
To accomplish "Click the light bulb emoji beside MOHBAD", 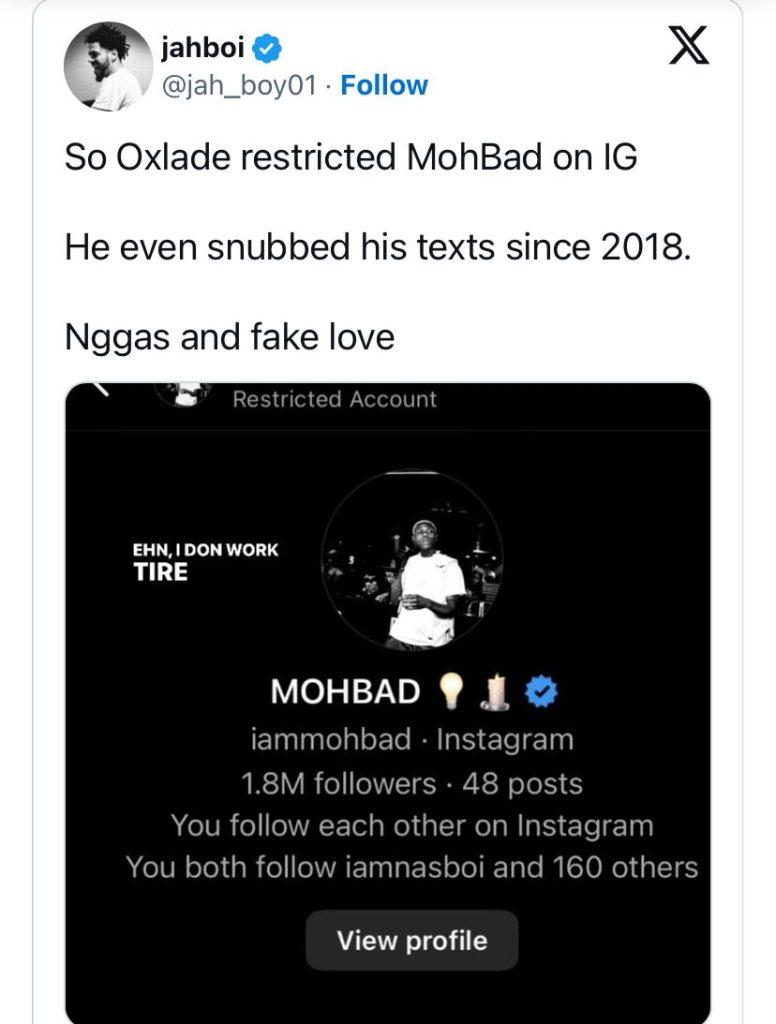I will [x=452, y=690].
